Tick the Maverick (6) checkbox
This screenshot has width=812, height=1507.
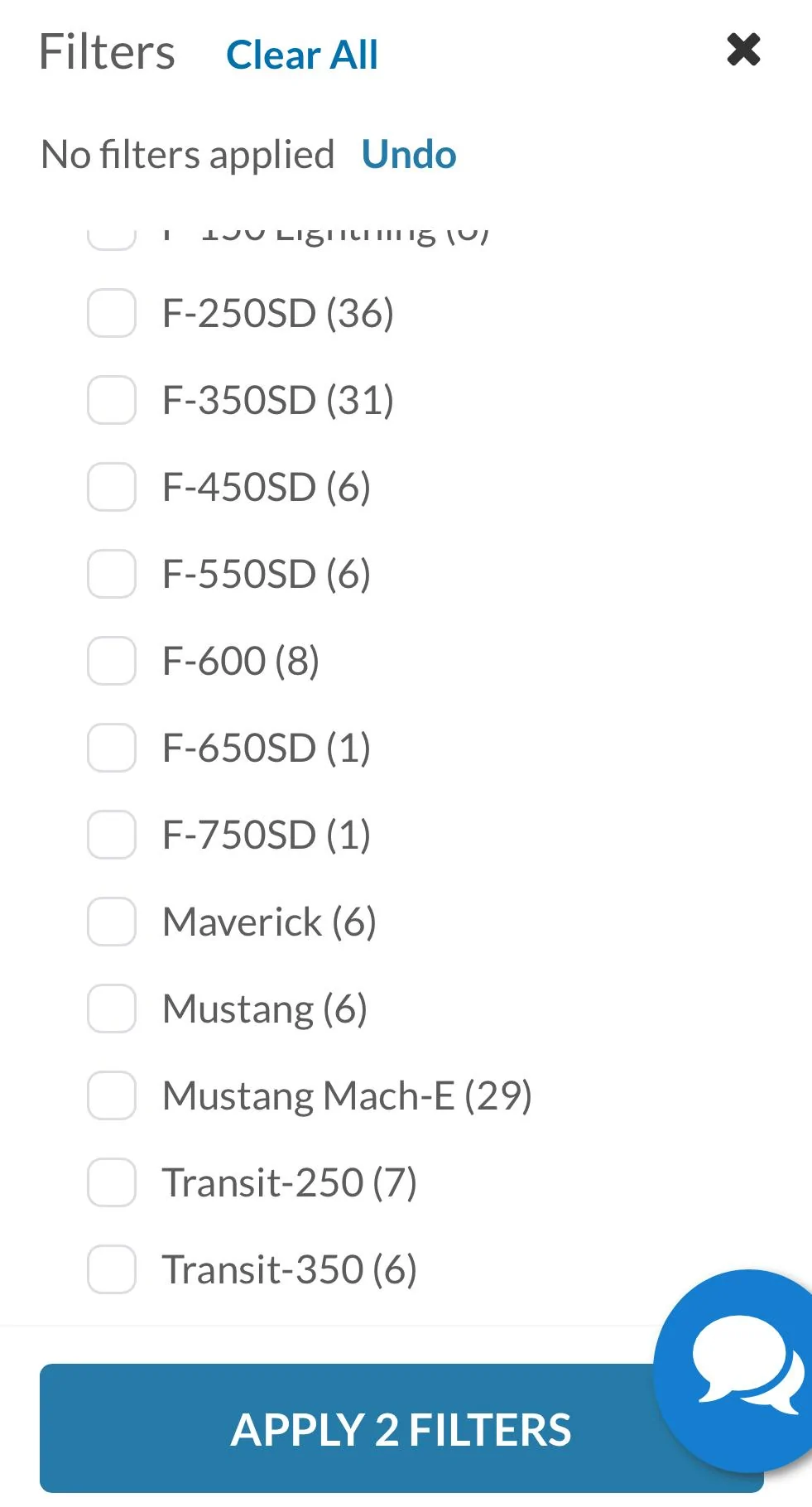tap(112, 922)
